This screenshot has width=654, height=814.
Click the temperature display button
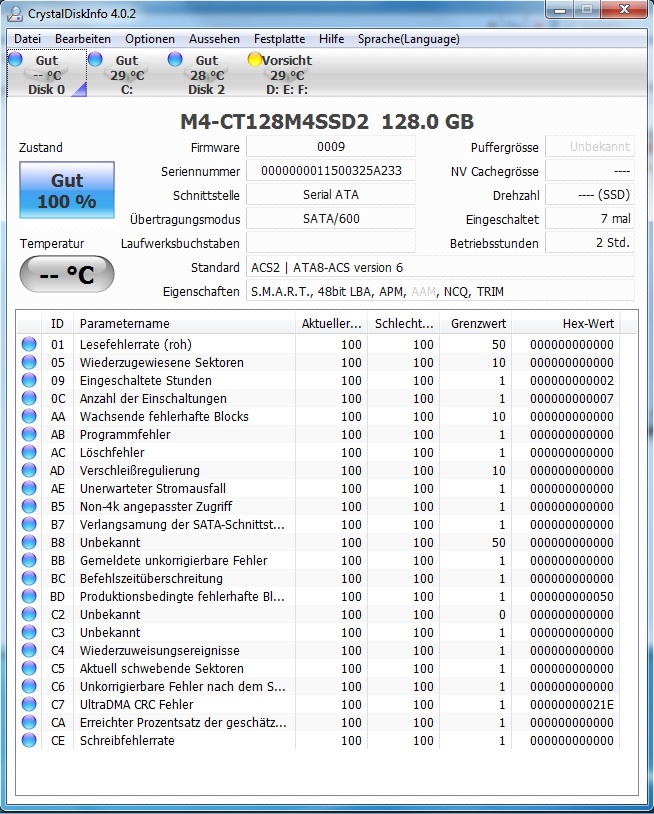coord(67,274)
